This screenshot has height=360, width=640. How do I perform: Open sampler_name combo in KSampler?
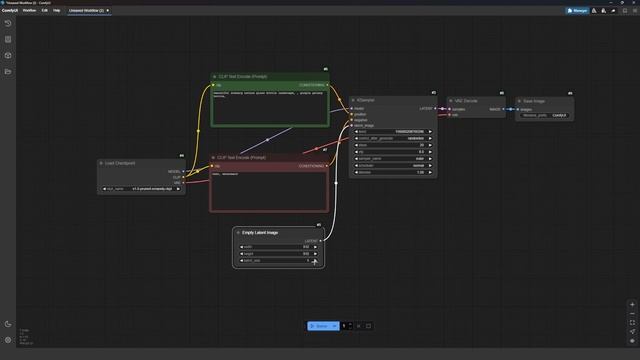click(393, 159)
